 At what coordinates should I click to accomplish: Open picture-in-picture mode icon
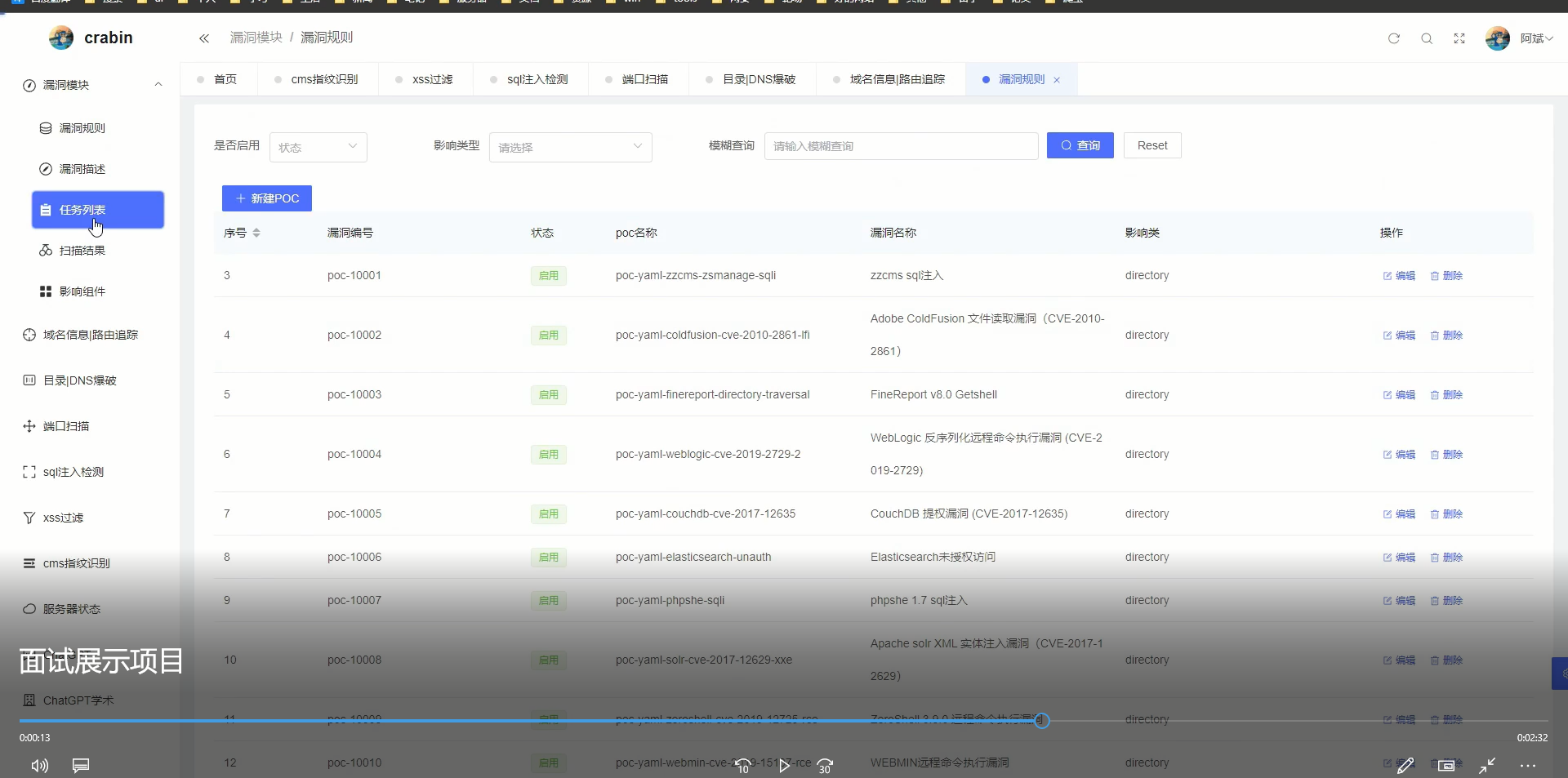point(1446,766)
